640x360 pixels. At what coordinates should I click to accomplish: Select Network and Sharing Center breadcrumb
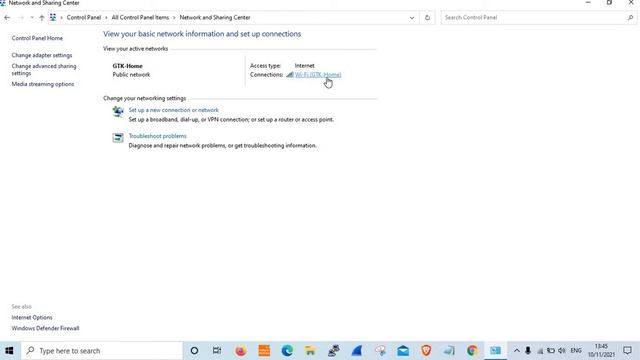pos(215,18)
